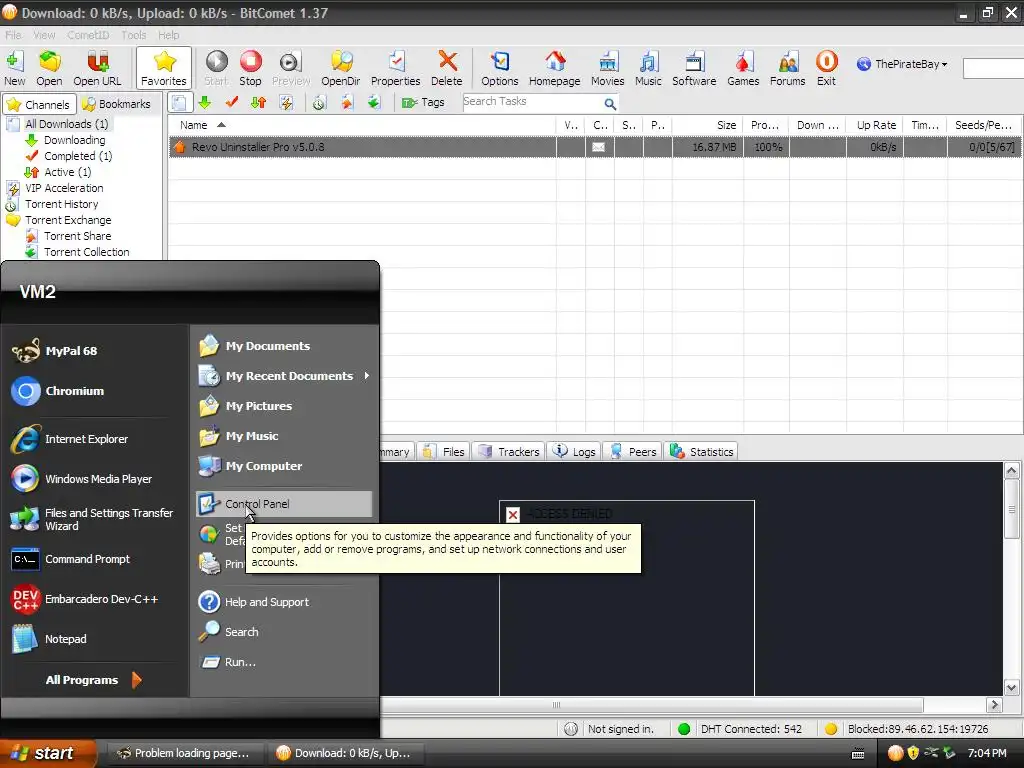Click the Music toolbar icon
This screenshot has width=1024, height=768.
pyautogui.click(x=648, y=68)
